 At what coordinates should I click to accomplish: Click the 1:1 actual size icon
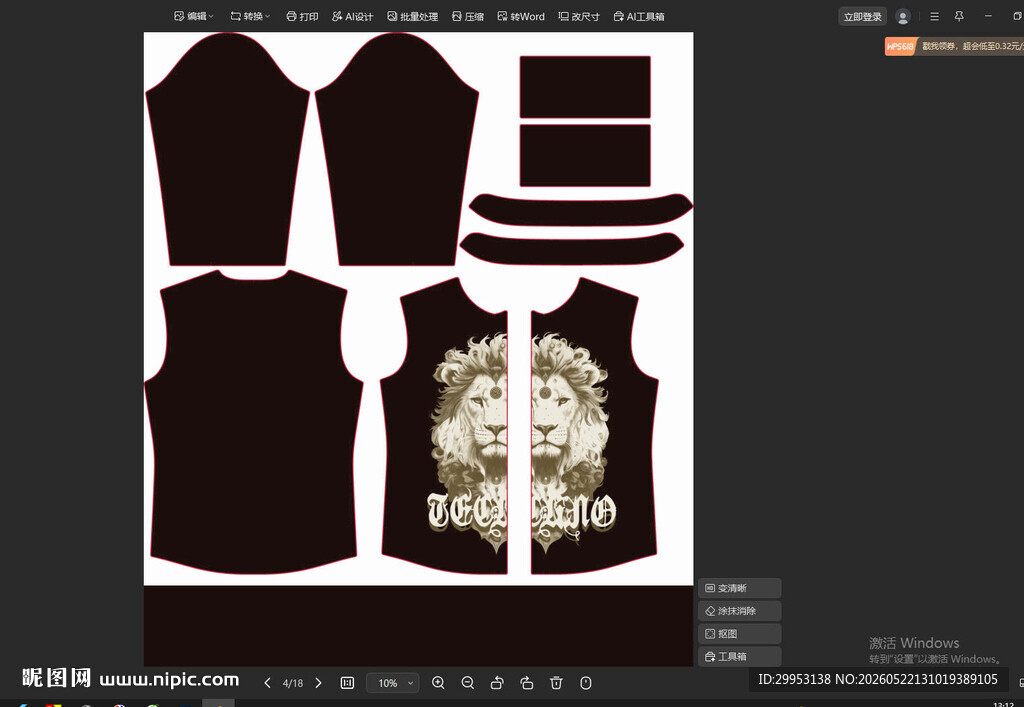pos(347,683)
